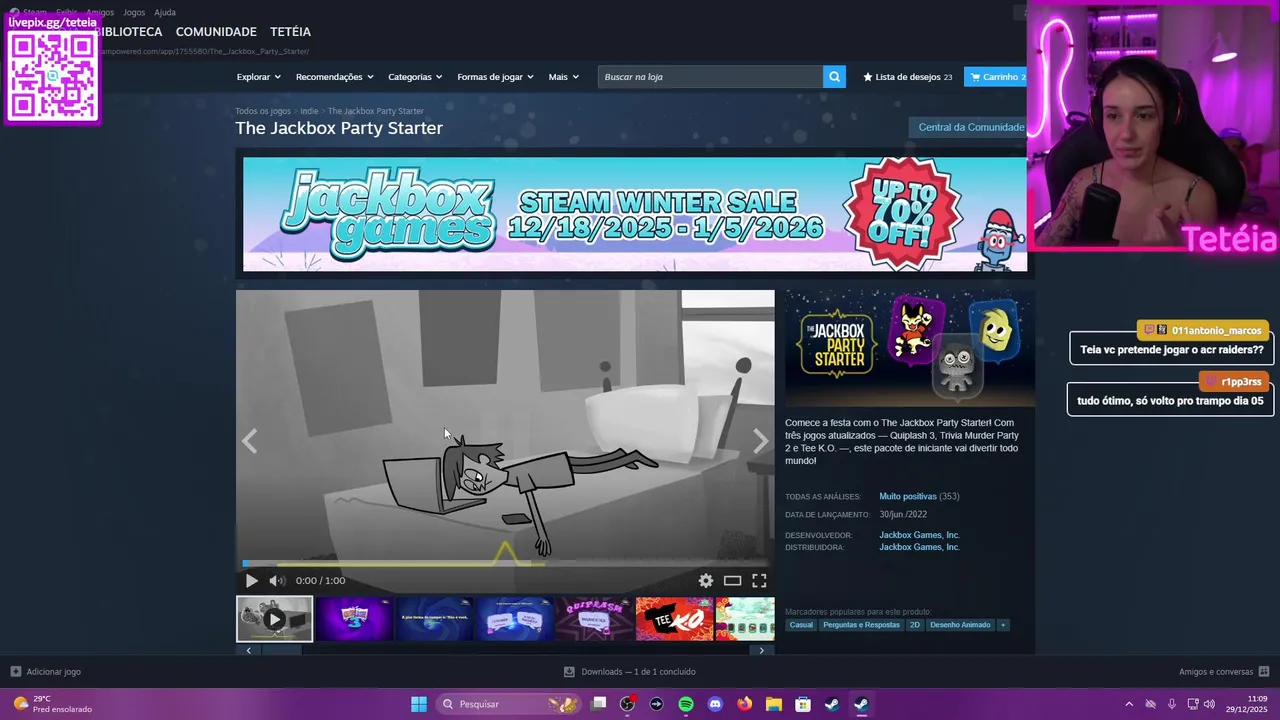Screen dimensions: 1280x720
Task: Open the Jackbox Games winter sale banner
Action: (x=634, y=214)
